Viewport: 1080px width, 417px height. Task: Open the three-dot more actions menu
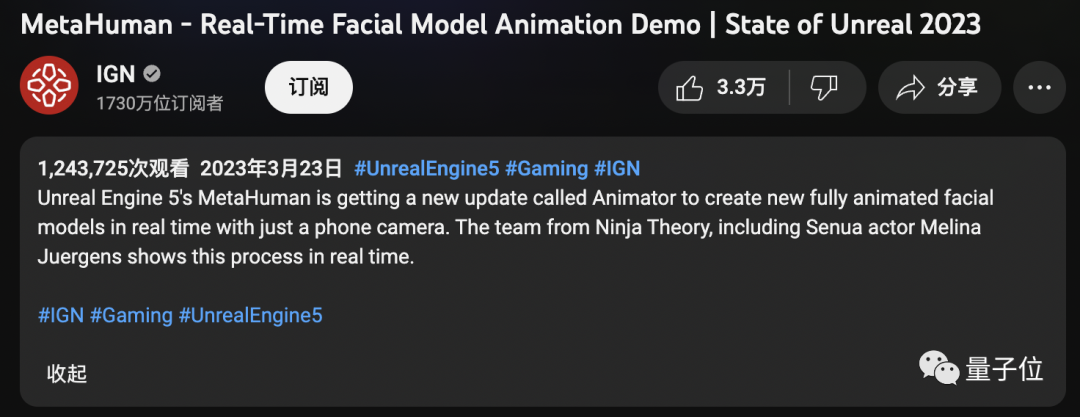(x=1038, y=88)
